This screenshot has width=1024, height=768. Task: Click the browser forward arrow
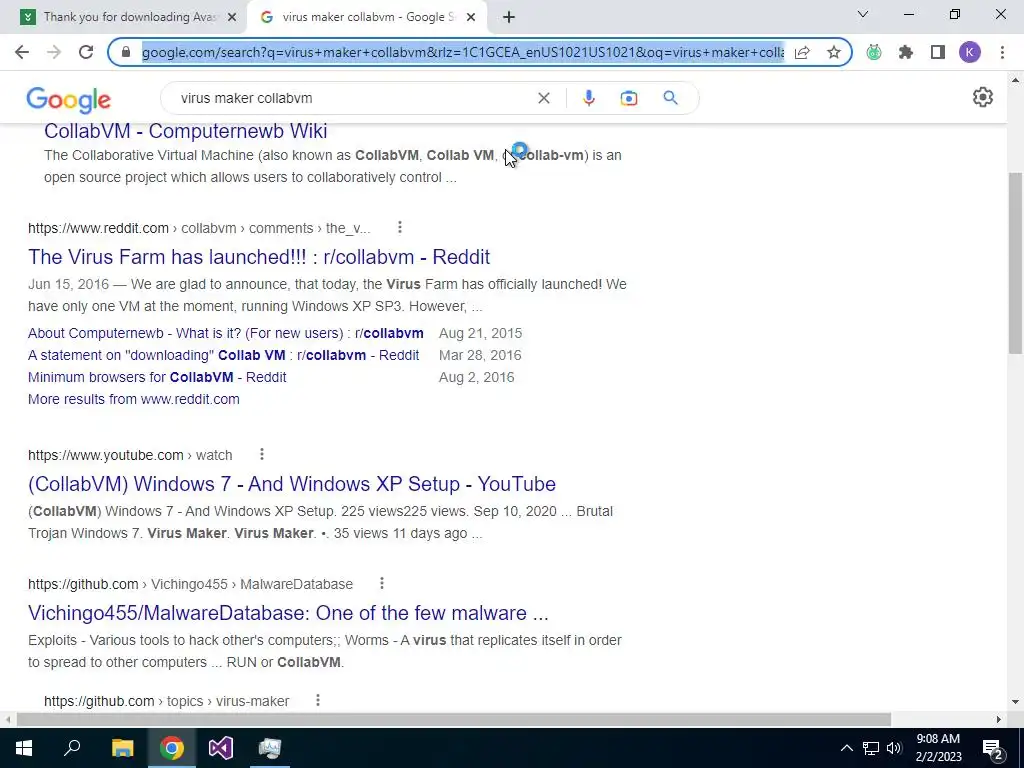tap(54, 52)
